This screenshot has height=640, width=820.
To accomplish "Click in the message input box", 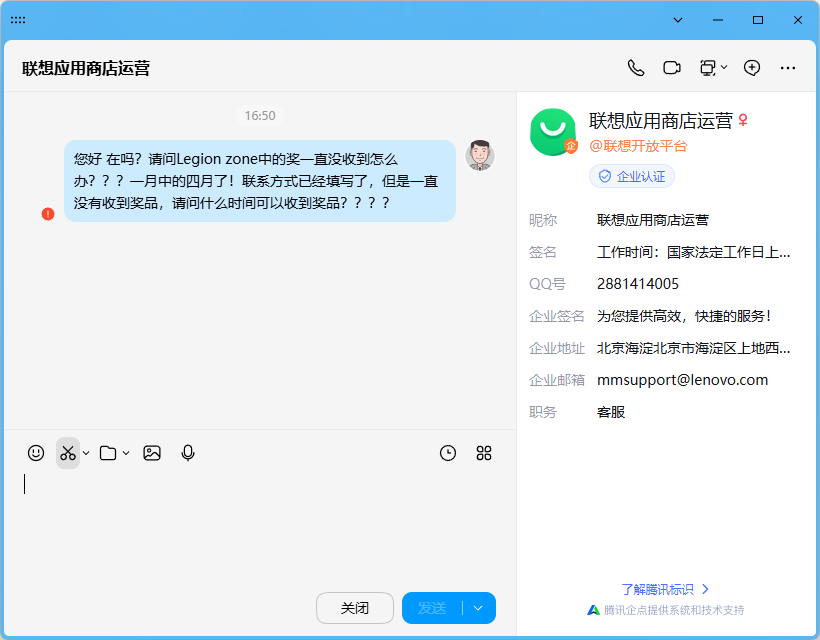I will (x=260, y=528).
